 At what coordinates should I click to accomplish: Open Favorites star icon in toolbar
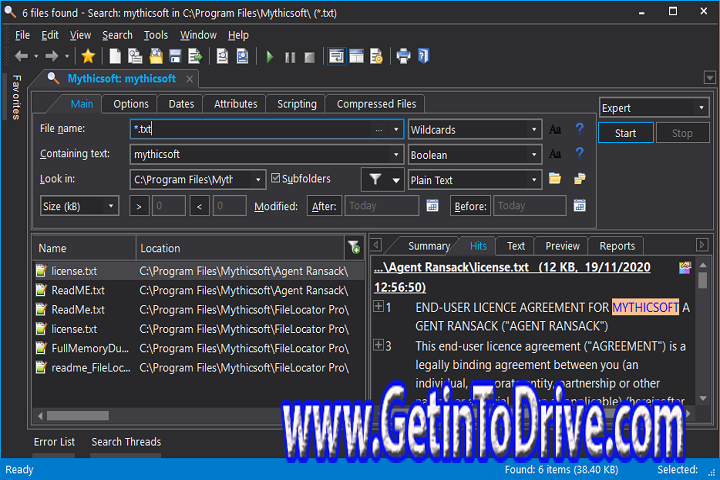tap(88, 56)
